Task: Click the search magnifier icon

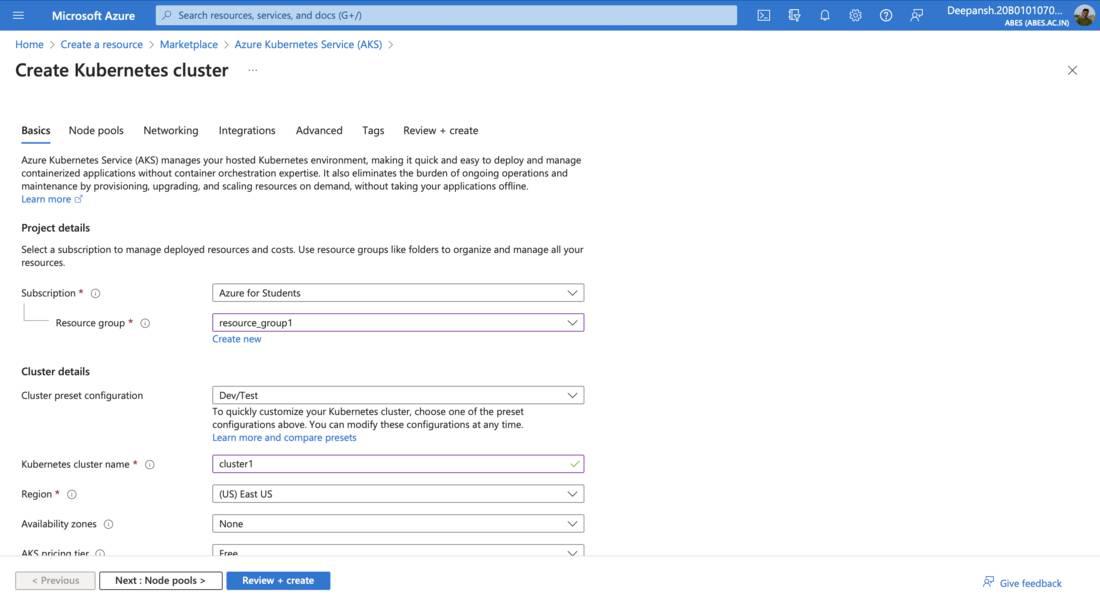Action: 167,15
